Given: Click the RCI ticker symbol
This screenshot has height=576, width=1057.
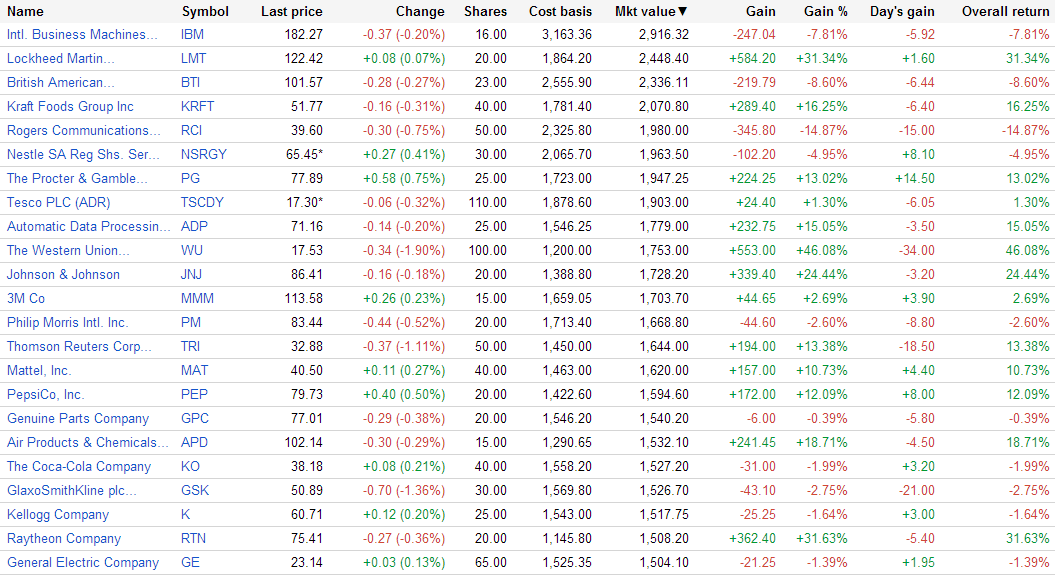Looking at the screenshot, I should pyautogui.click(x=191, y=130).
